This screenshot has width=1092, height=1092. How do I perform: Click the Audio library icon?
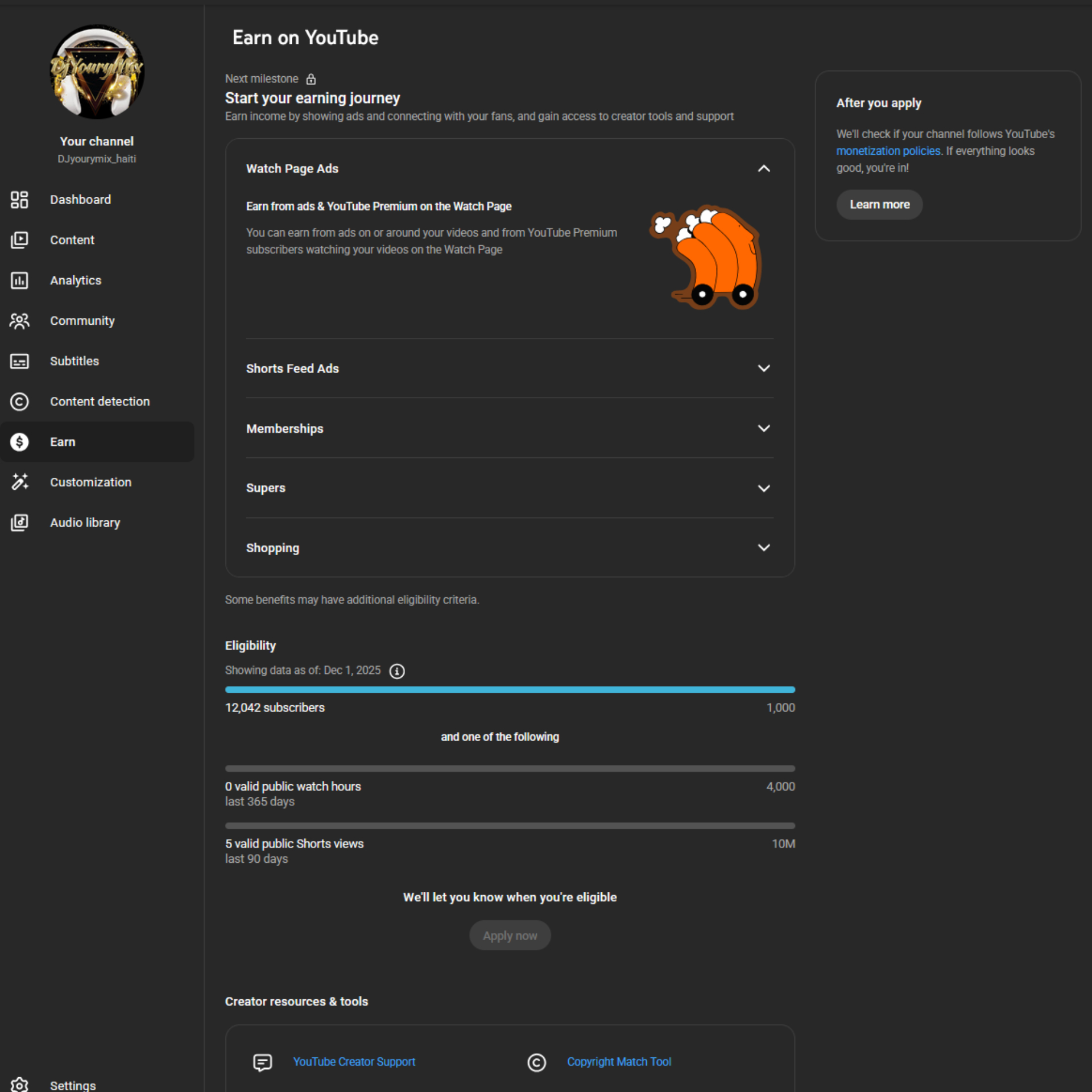pyautogui.click(x=19, y=523)
